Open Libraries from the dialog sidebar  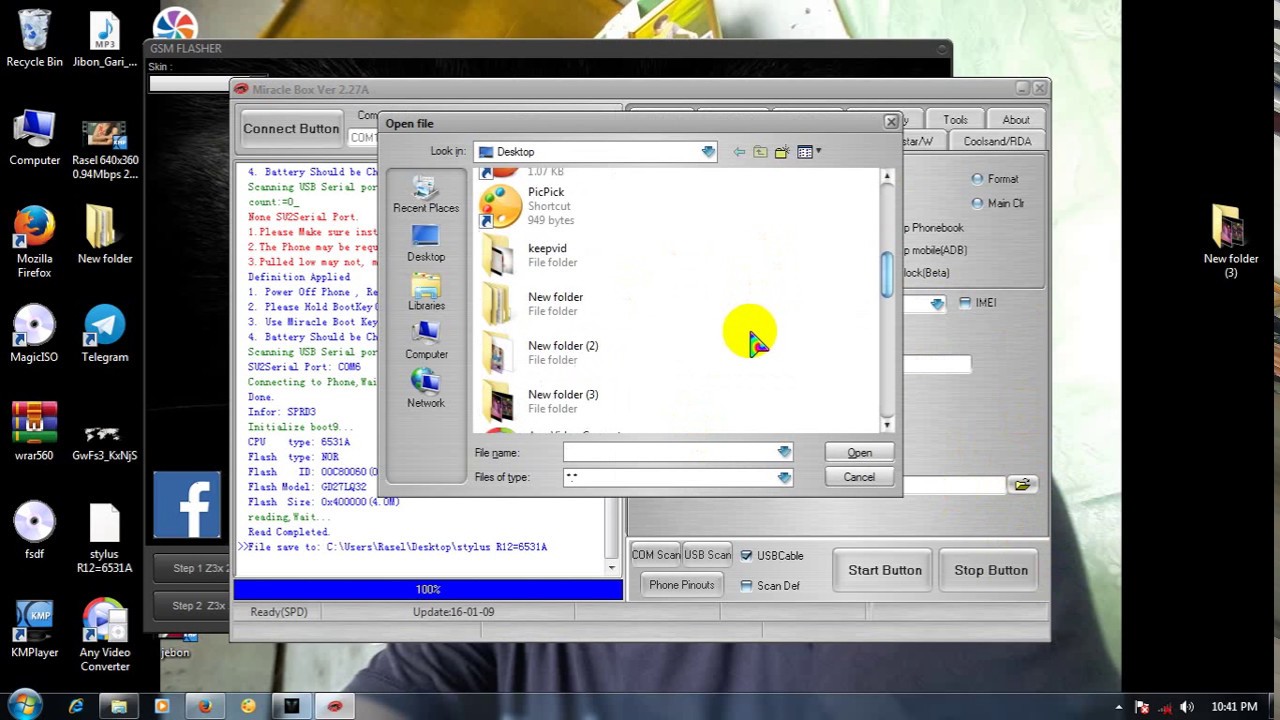tap(426, 293)
